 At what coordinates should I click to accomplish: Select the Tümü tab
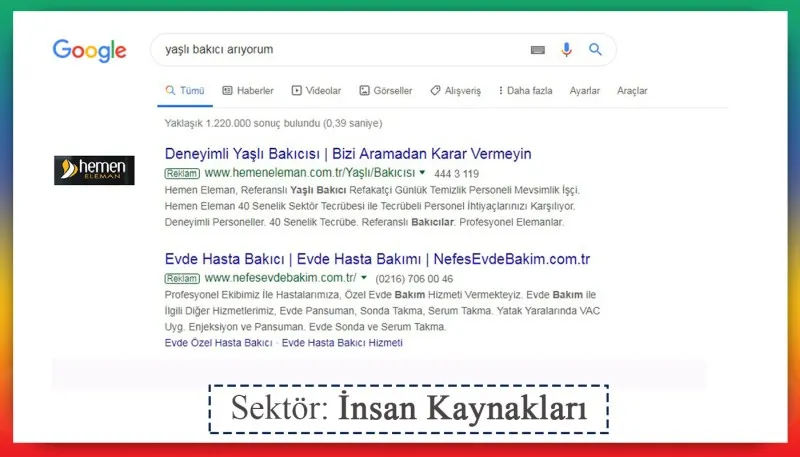(x=185, y=91)
